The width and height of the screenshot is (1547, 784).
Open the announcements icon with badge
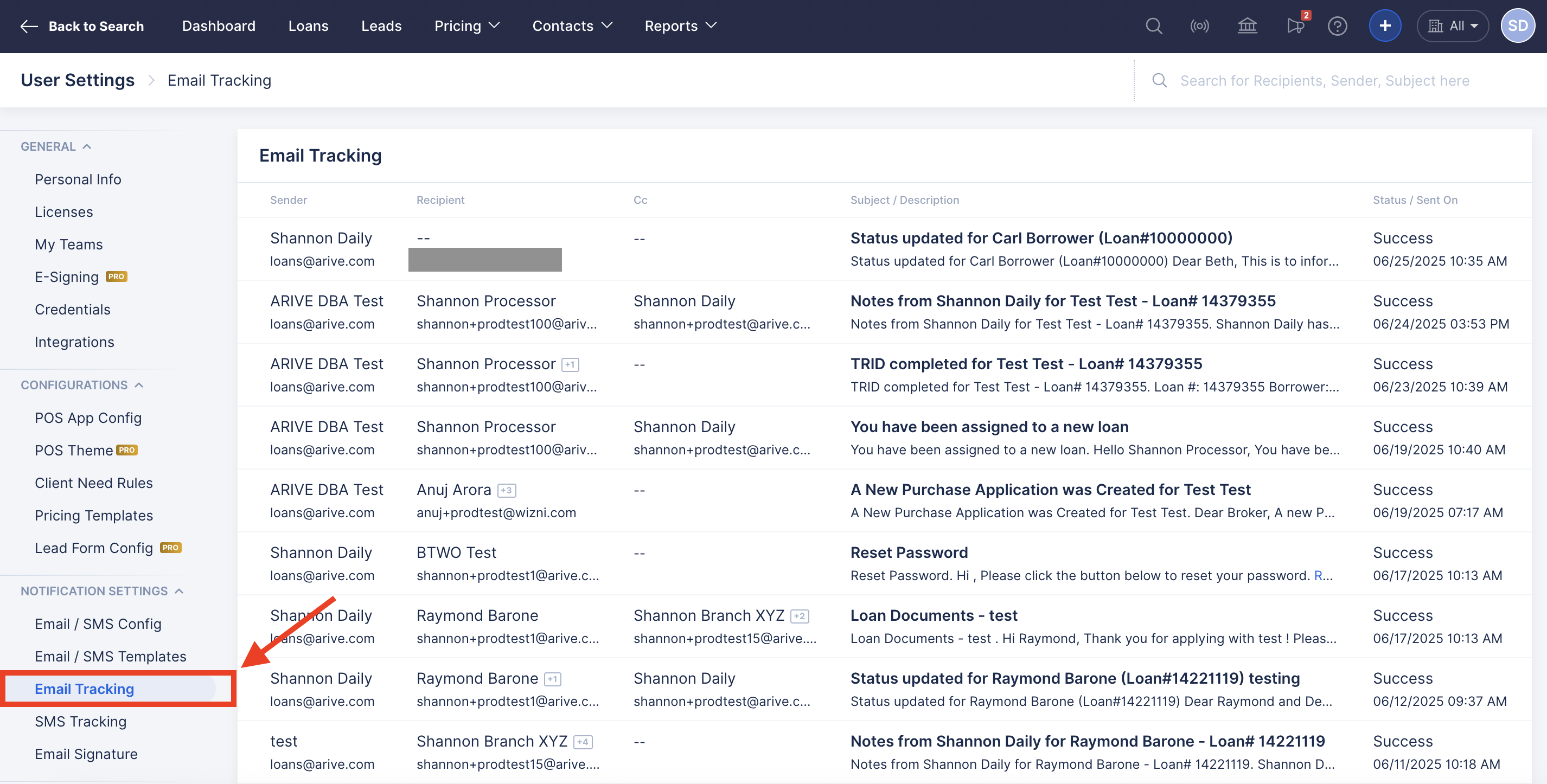1295,26
